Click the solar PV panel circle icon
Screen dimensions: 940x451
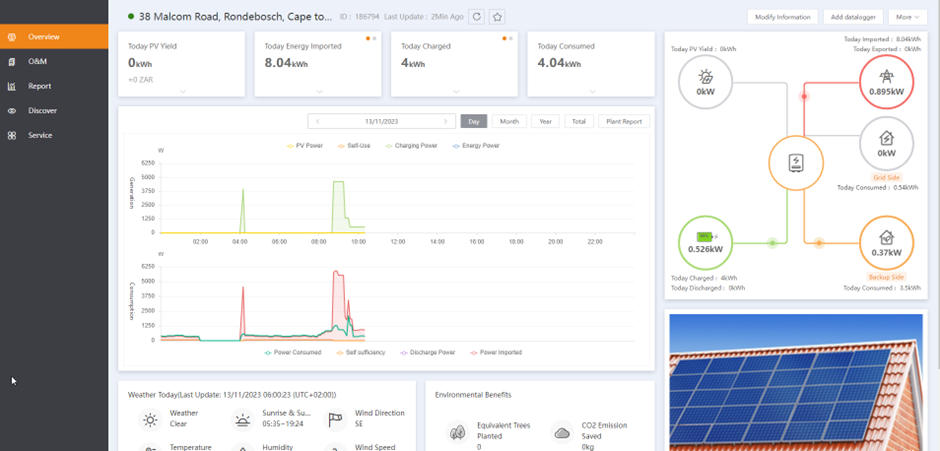coord(705,80)
